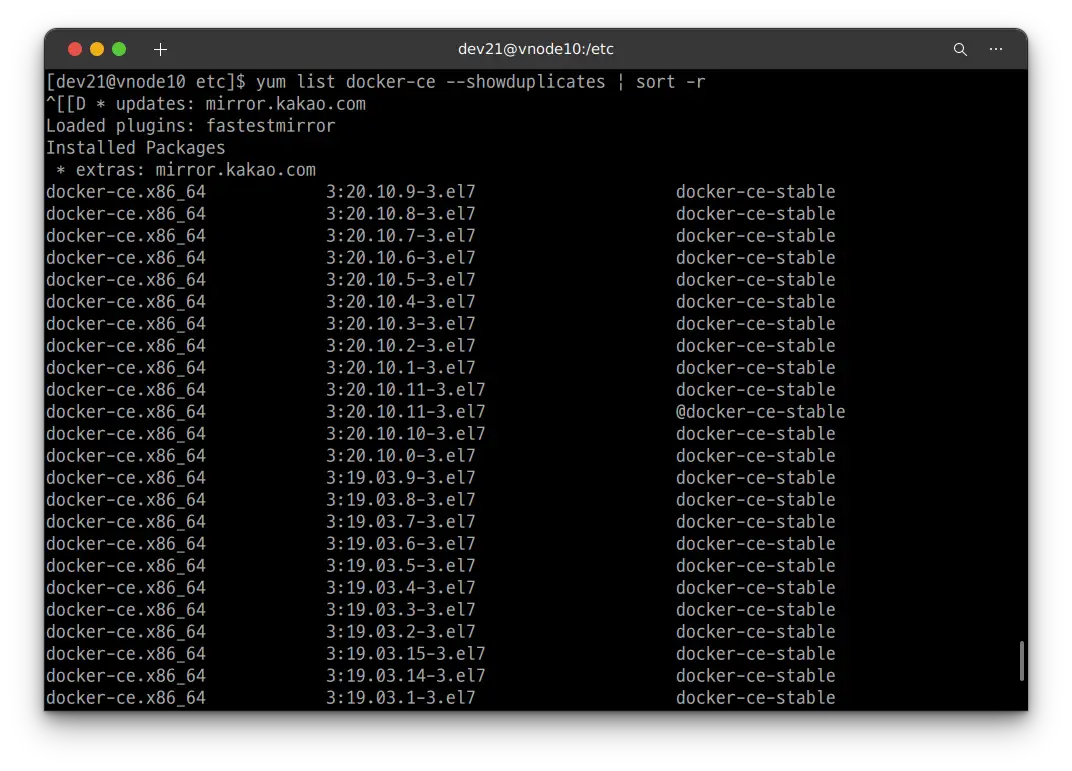The height and width of the screenshot is (771, 1072).
Task: Click version 3:19.03.3-3.el7
Action: tap(400, 610)
